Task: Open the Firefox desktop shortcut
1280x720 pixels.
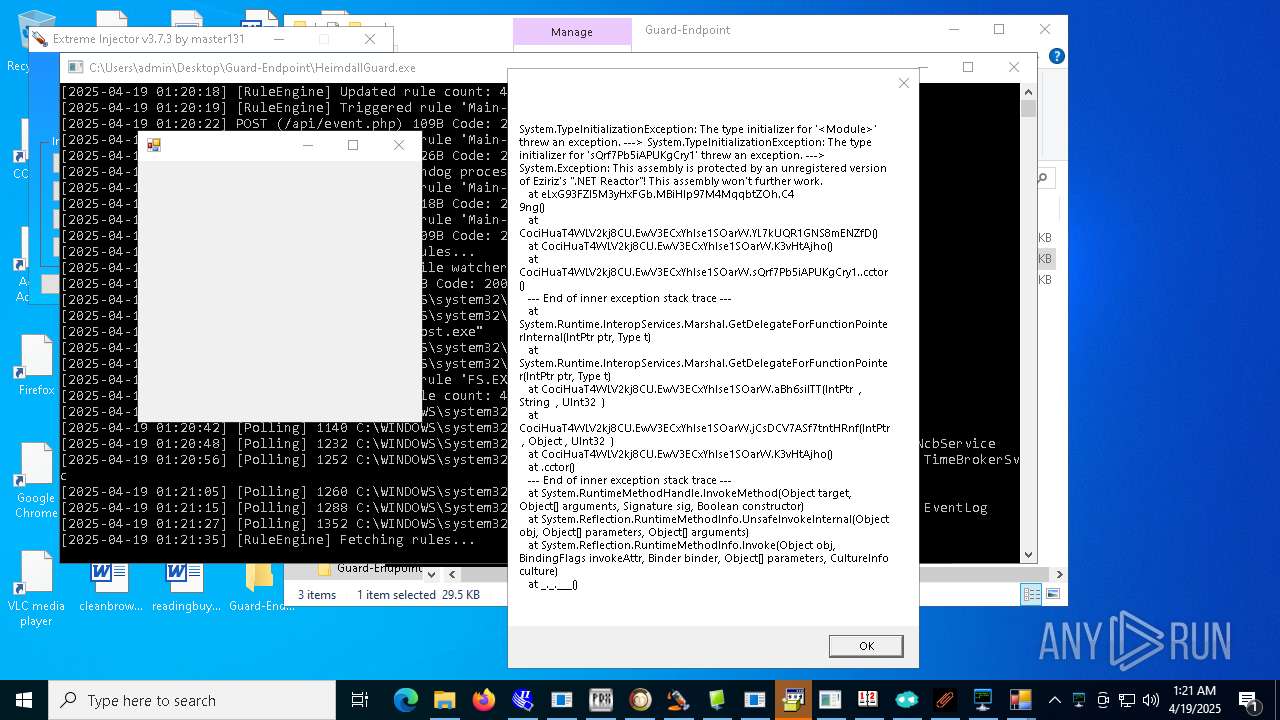Action: 36,365
